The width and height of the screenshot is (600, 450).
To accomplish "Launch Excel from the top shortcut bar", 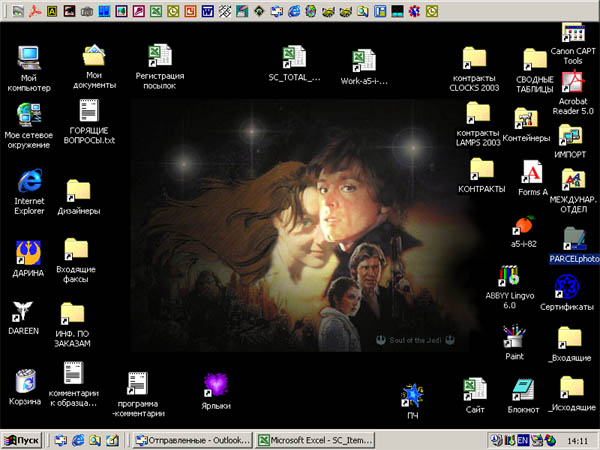I will click(155, 11).
